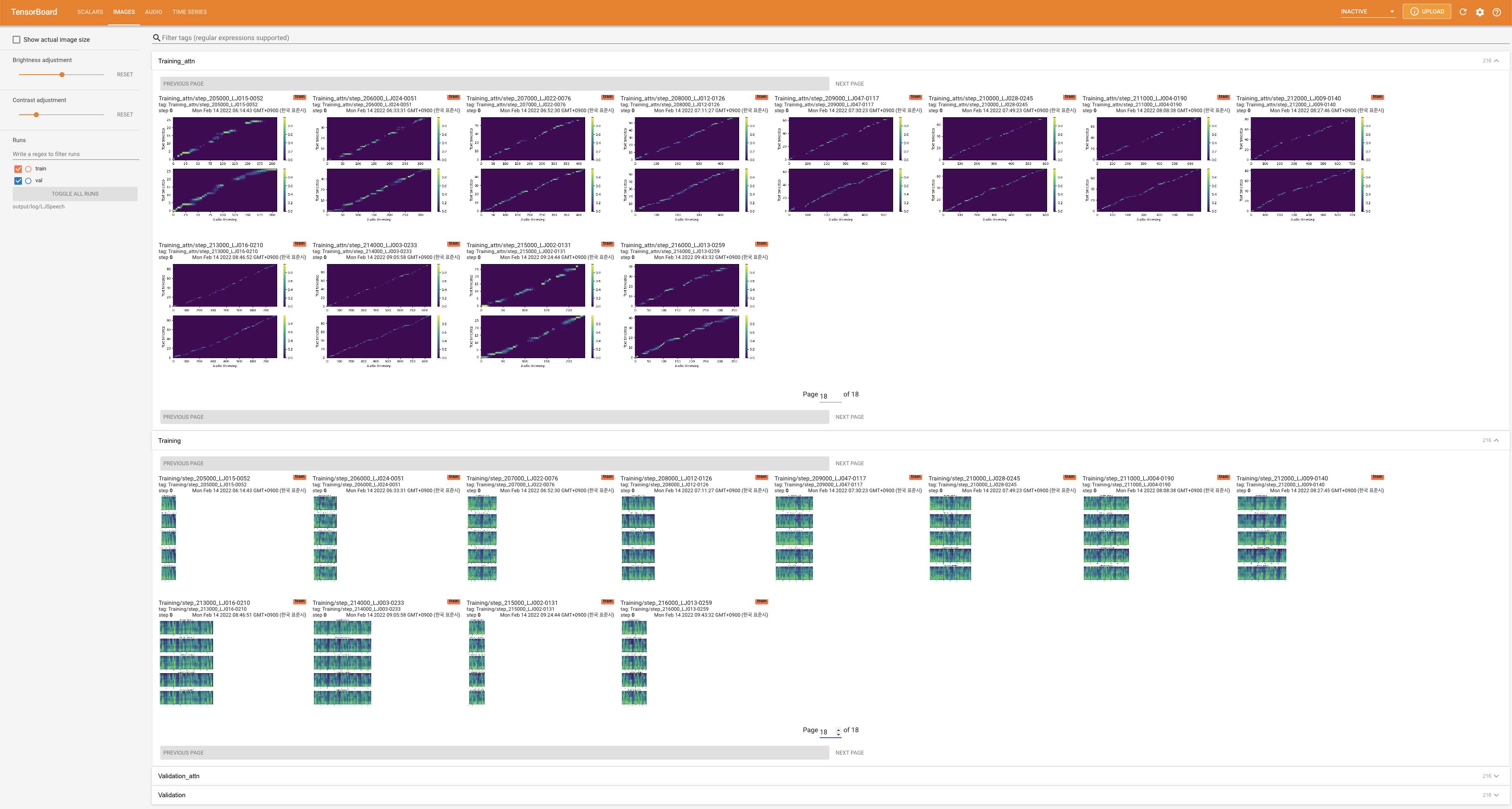
Task: Reset the brightness adjustment
Action: click(x=124, y=75)
